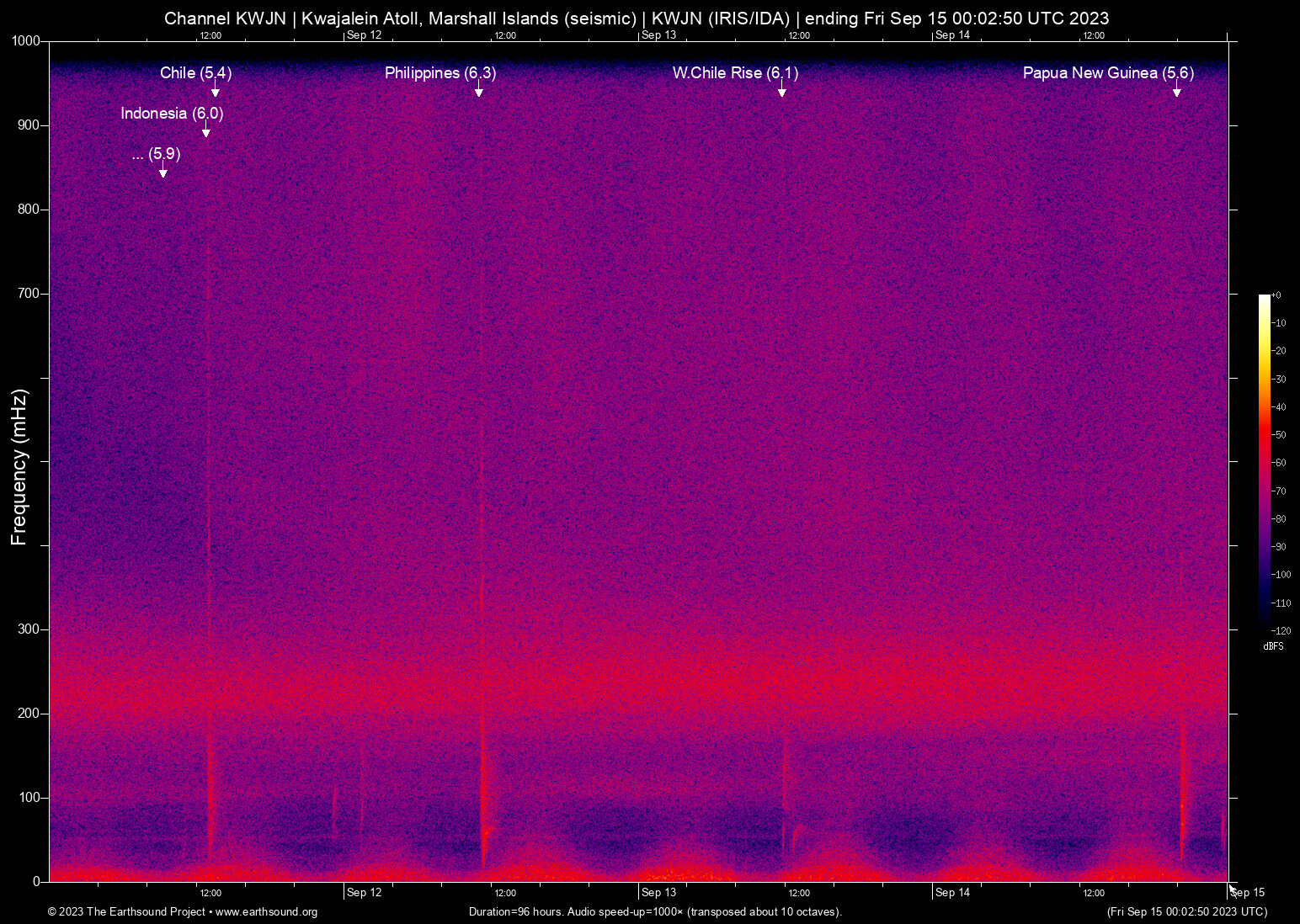This screenshot has height=924, width=1300.
Task: Click the arrow marker below Chile (5.4)
Action: (x=215, y=91)
